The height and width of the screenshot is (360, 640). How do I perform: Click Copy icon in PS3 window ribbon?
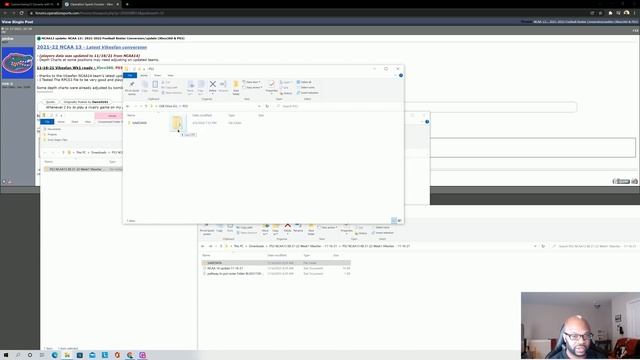145,86
